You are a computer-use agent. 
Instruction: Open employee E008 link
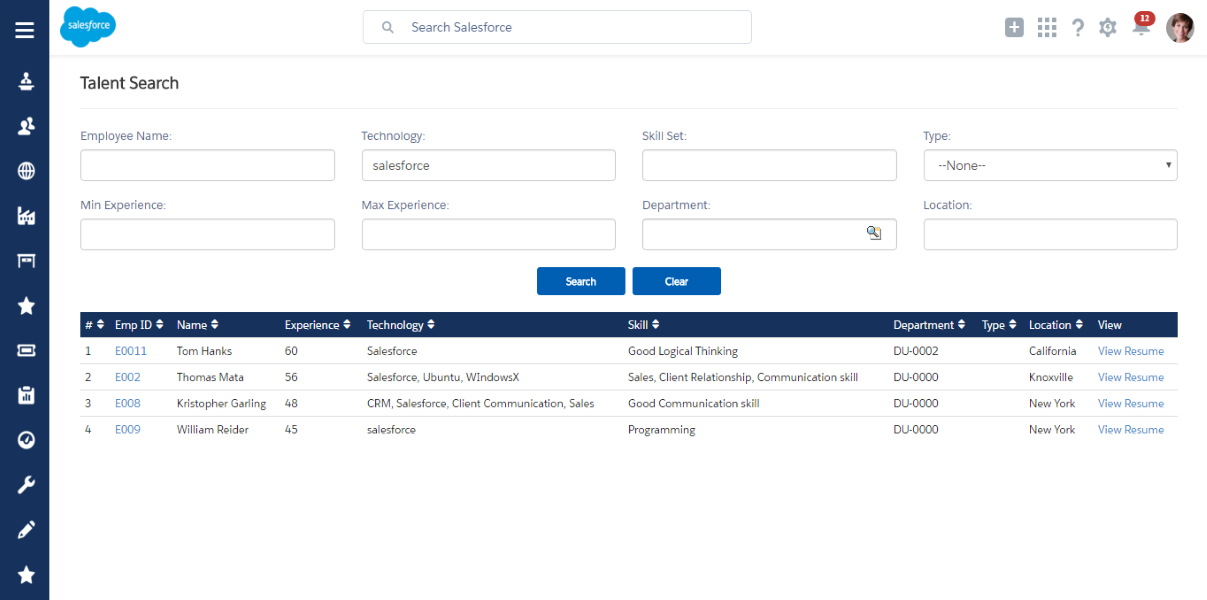pyautogui.click(x=128, y=403)
